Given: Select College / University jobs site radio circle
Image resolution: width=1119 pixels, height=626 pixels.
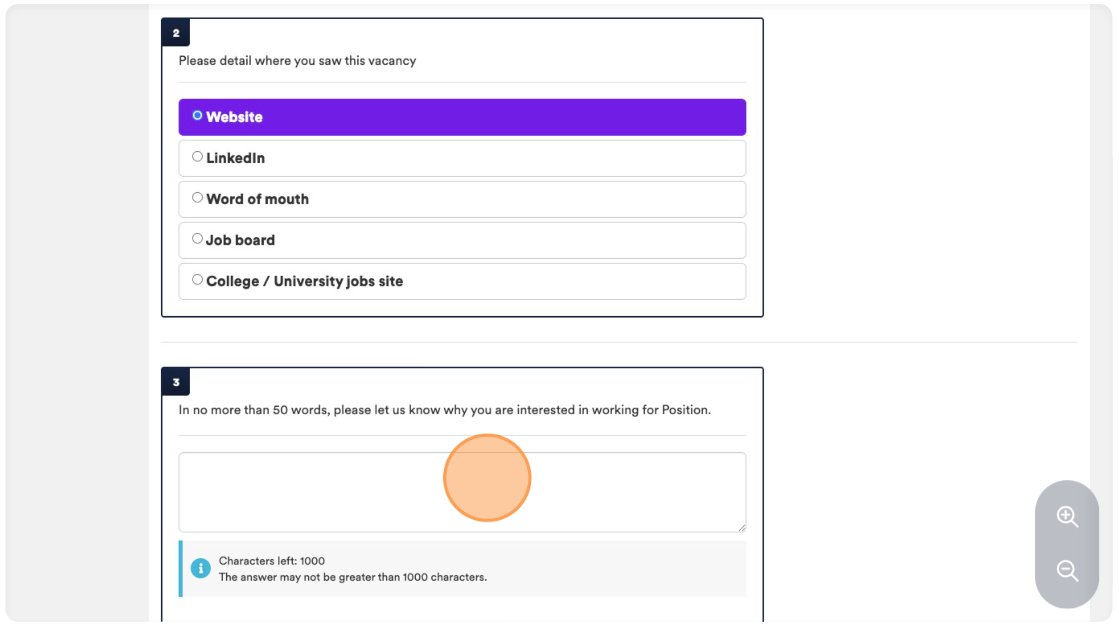Looking at the screenshot, I should [197, 280].
